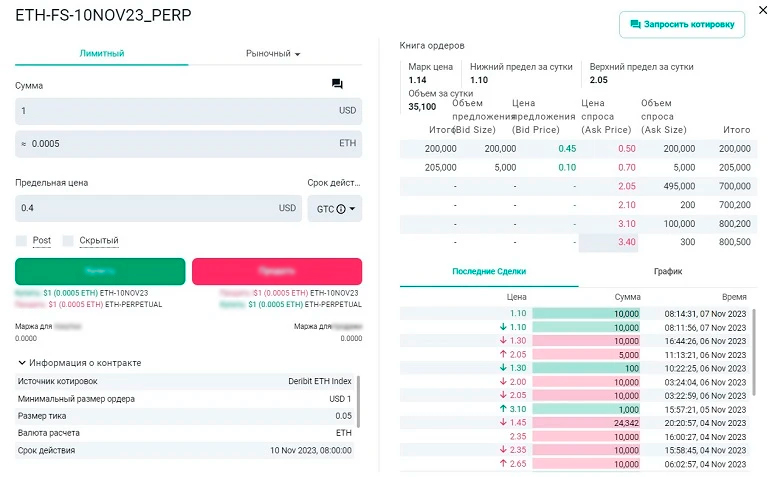Click the speech bubble icon in Запросить котировку
The image size is (775, 477).
(x=635, y=24)
